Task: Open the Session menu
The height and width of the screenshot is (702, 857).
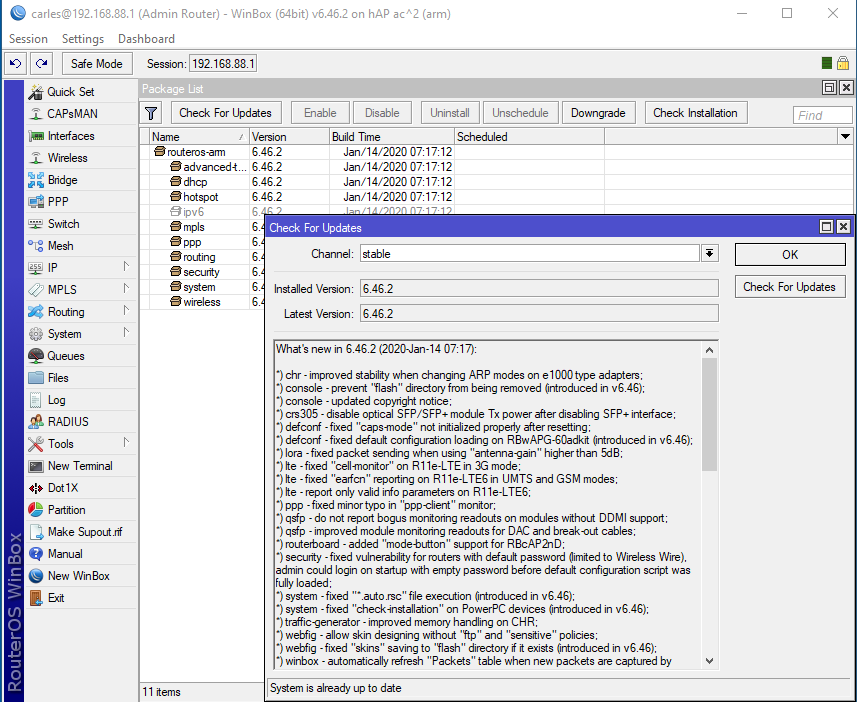Action: tap(28, 38)
